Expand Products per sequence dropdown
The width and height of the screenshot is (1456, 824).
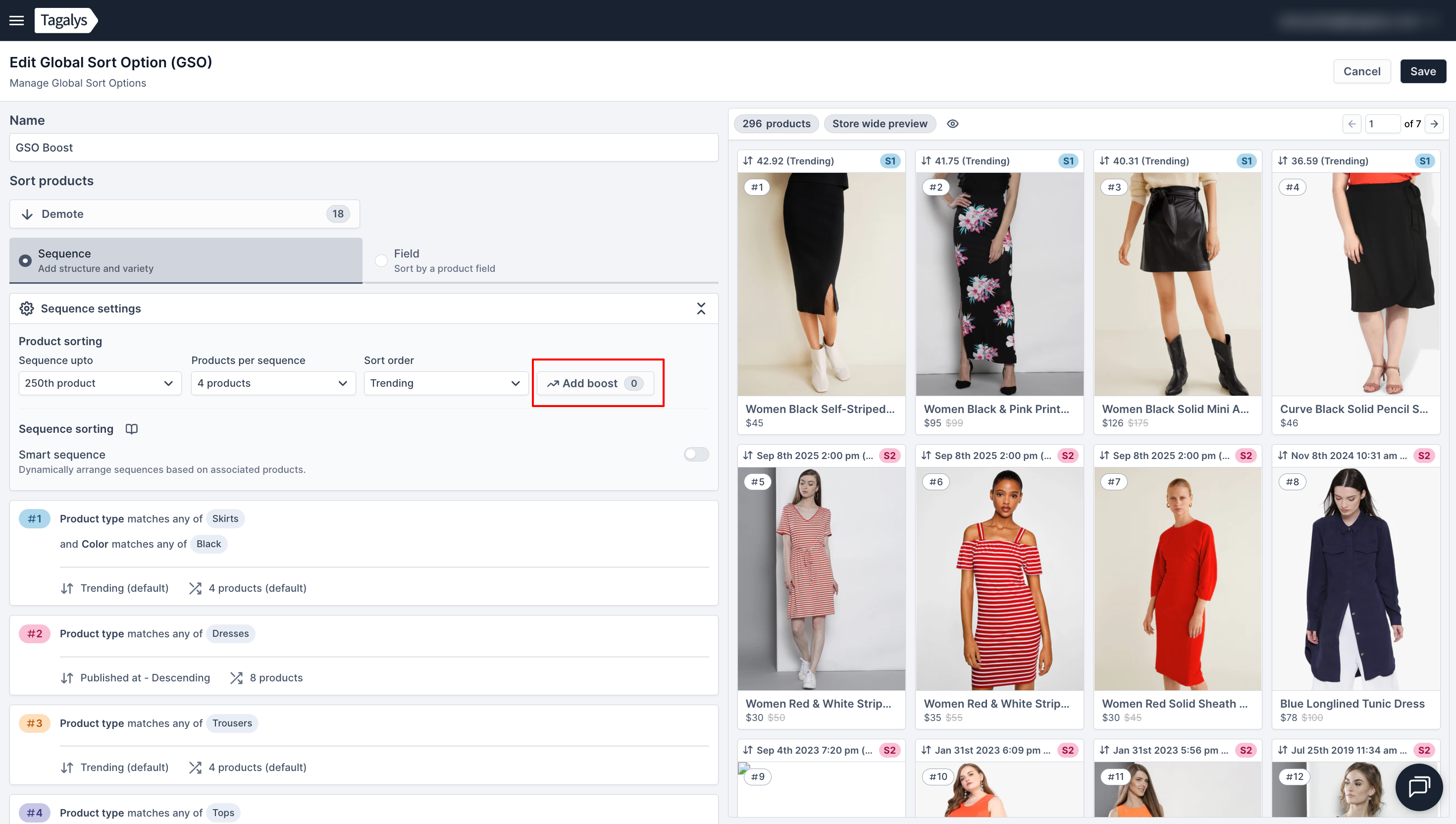273,383
